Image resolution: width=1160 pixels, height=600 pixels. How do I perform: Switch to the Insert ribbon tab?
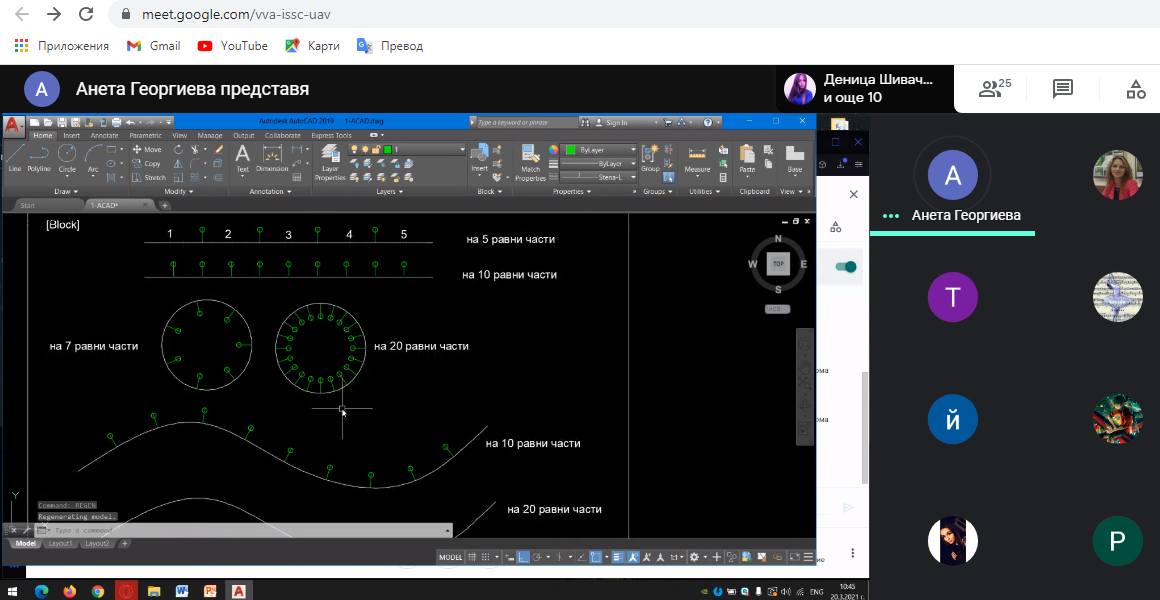(72, 135)
